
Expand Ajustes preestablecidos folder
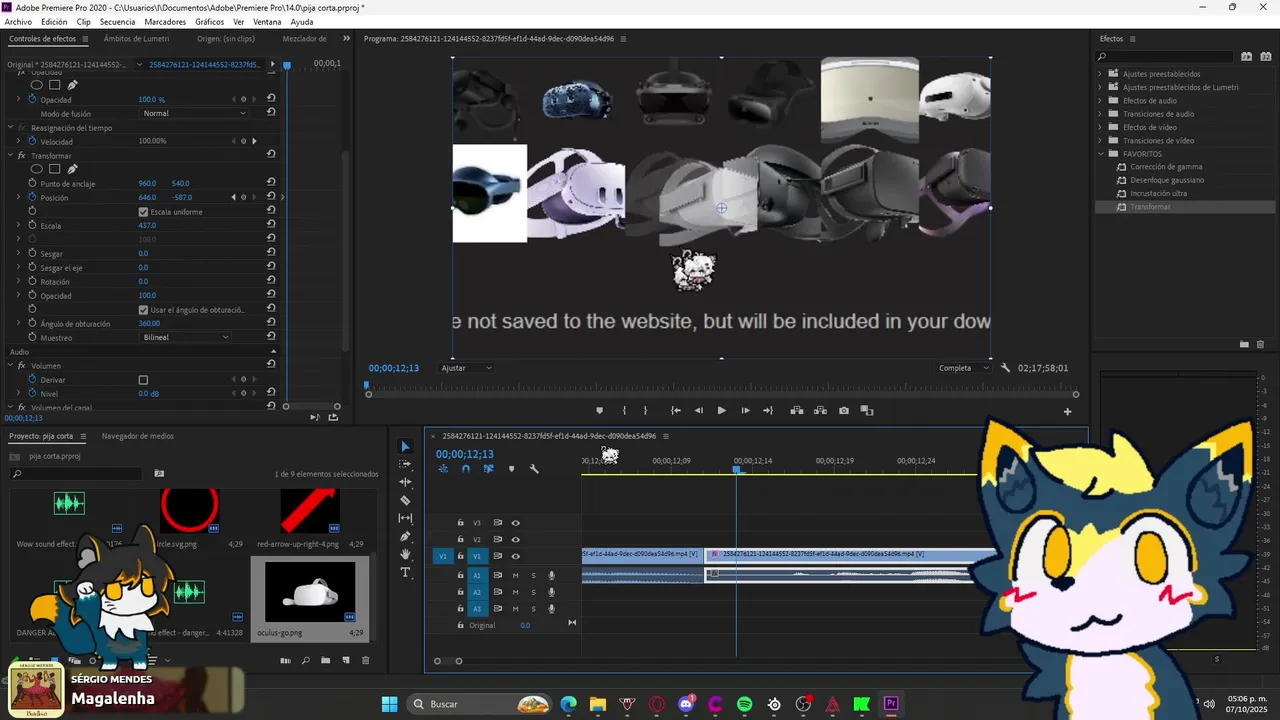click(x=1100, y=74)
